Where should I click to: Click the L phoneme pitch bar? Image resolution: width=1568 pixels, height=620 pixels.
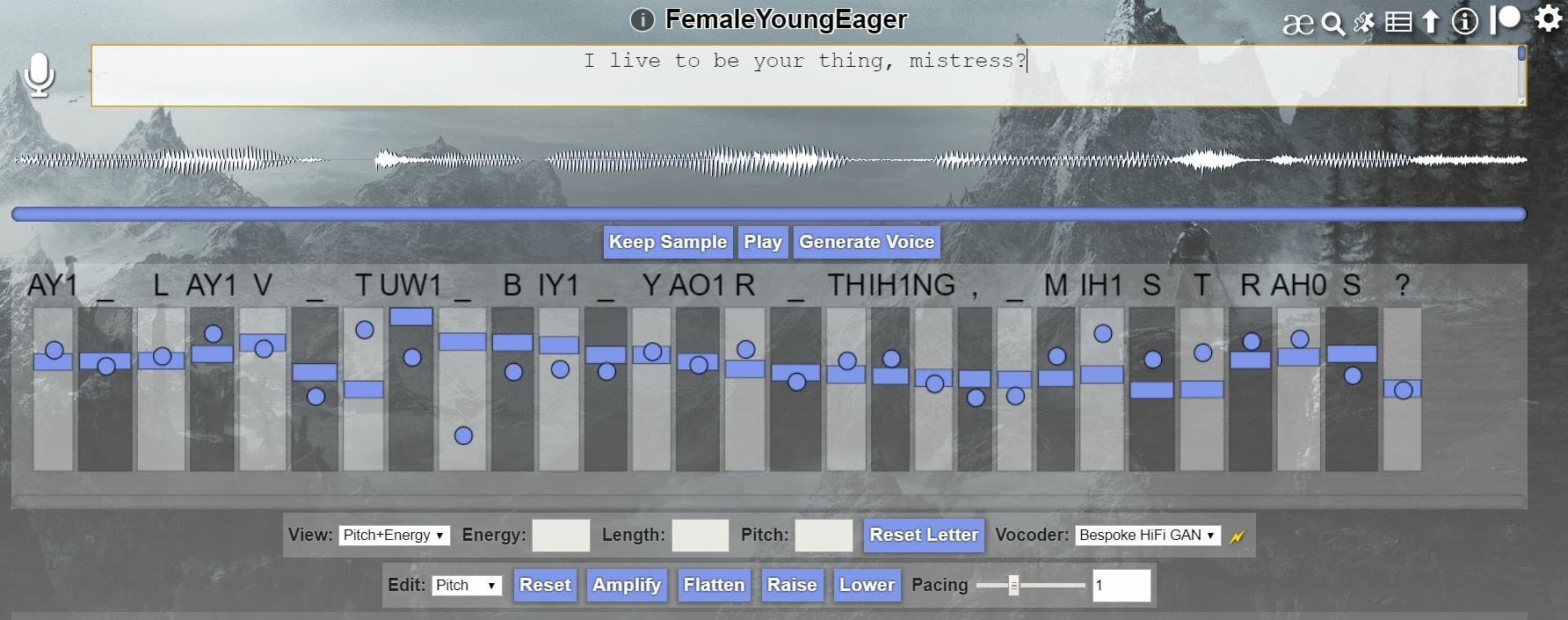pos(161,361)
